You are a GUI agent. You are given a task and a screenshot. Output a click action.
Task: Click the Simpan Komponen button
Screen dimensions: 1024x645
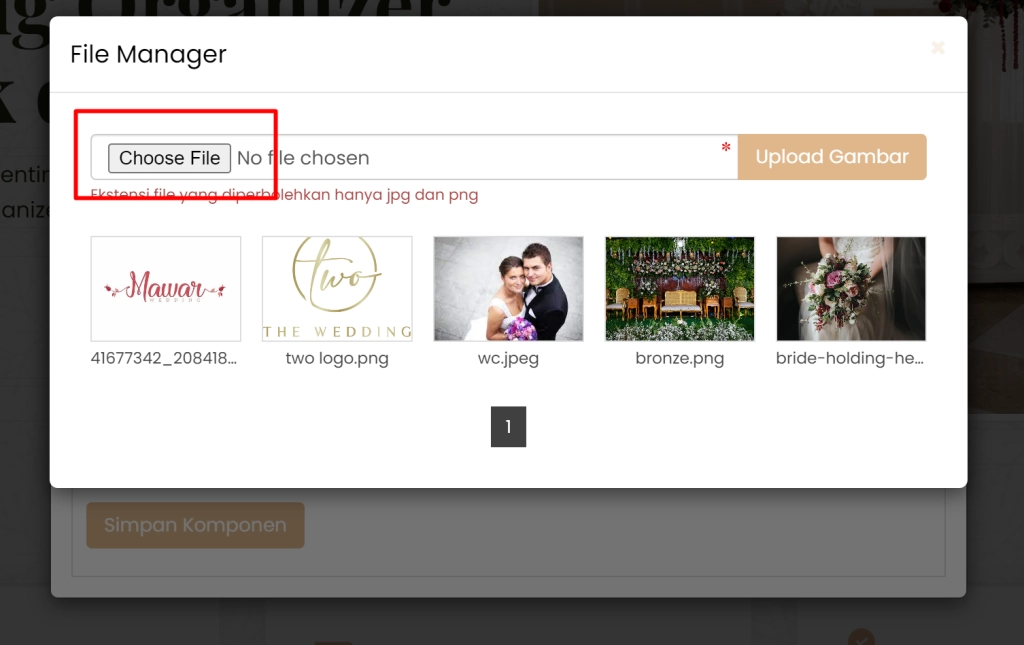(x=195, y=525)
